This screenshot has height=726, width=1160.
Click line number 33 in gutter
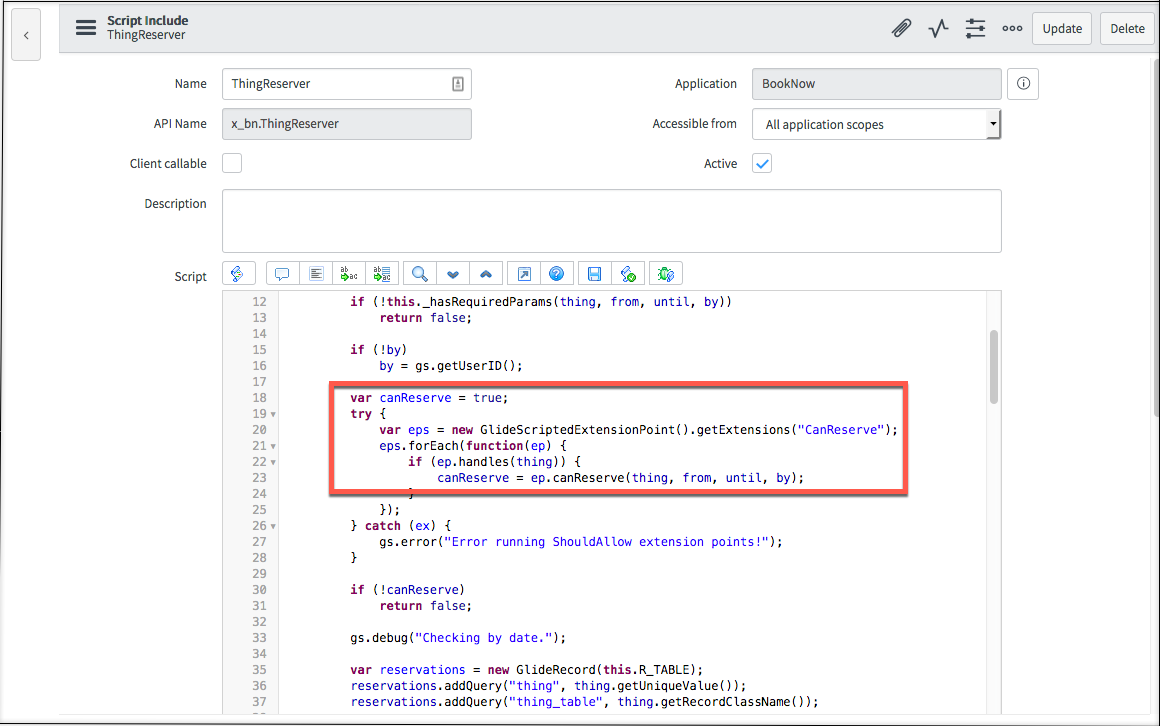259,638
